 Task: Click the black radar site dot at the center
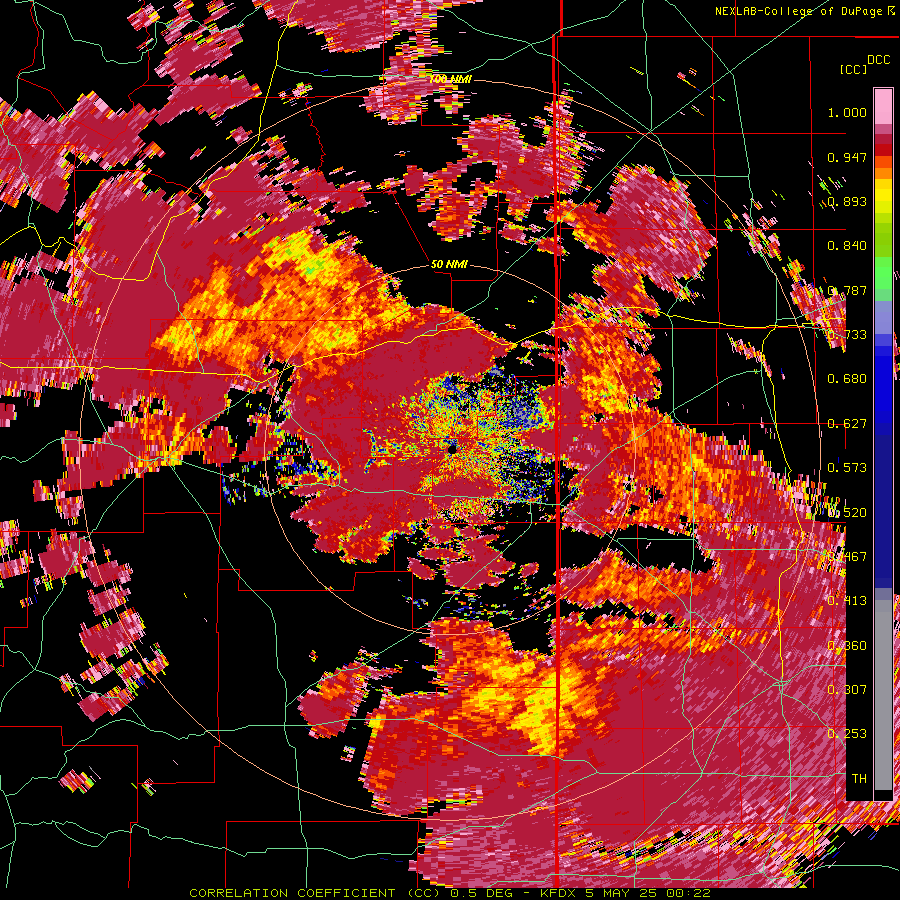point(453,448)
